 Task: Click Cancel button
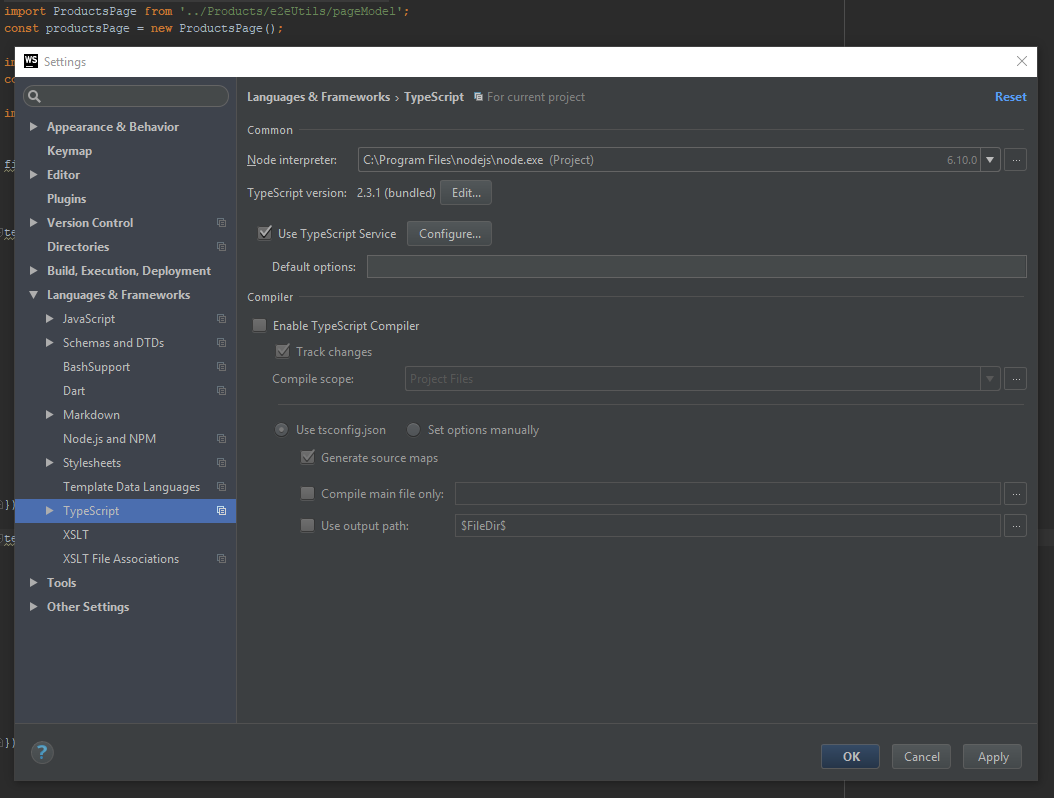(921, 756)
